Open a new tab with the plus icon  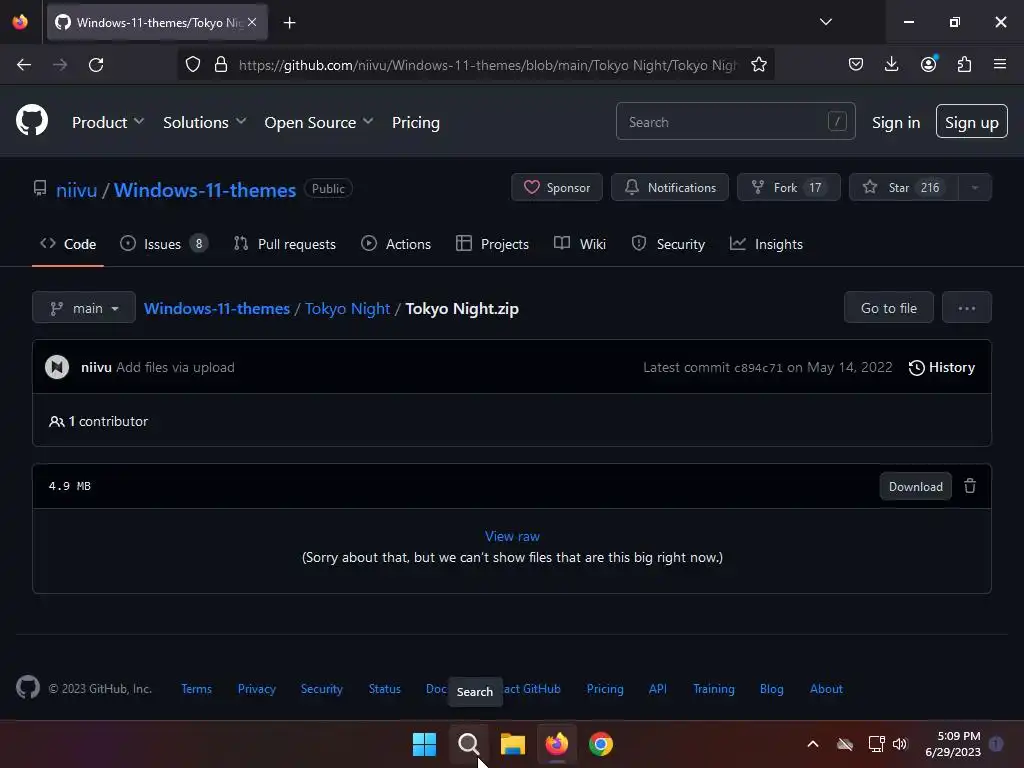[289, 23]
